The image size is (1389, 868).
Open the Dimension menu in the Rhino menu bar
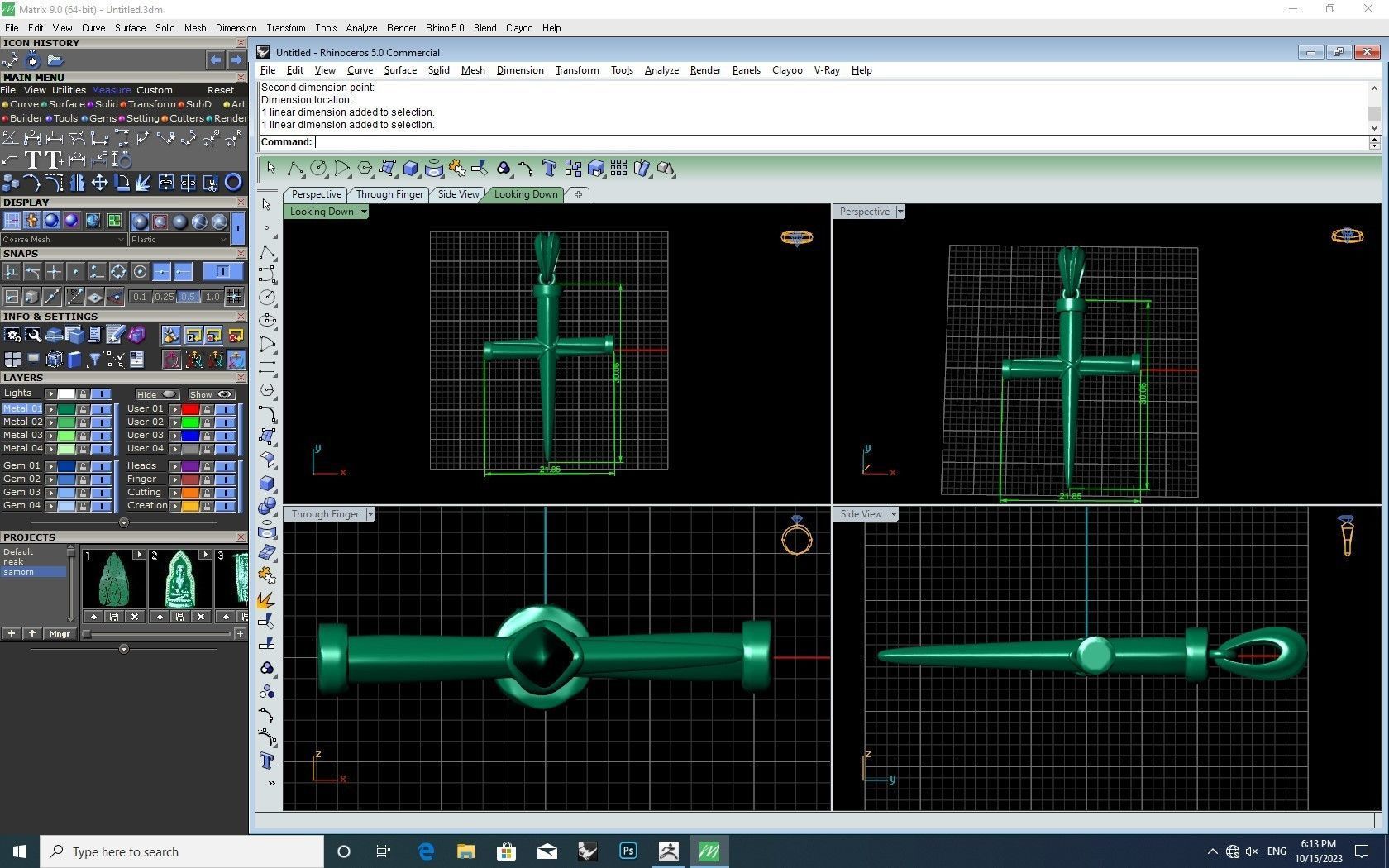point(520,70)
